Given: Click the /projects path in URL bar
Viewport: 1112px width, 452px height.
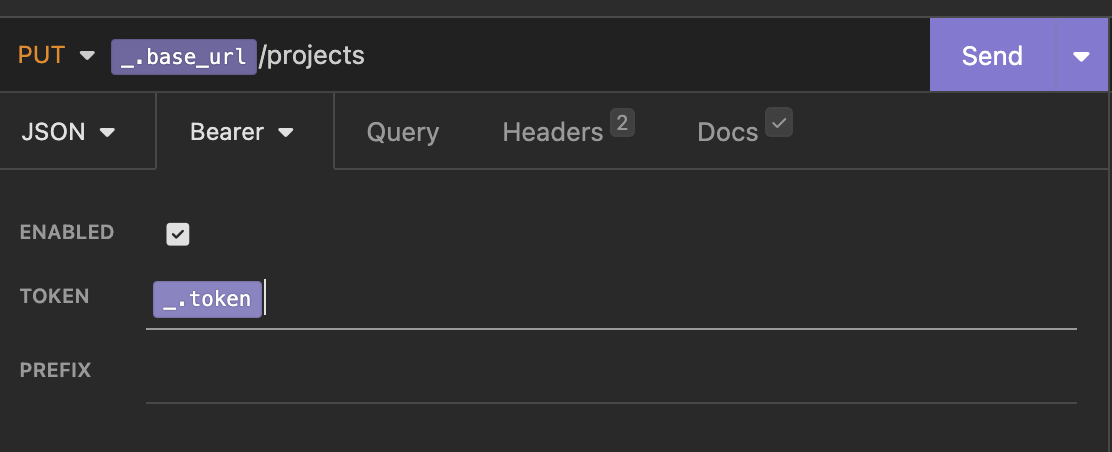Looking at the screenshot, I should coord(312,56).
